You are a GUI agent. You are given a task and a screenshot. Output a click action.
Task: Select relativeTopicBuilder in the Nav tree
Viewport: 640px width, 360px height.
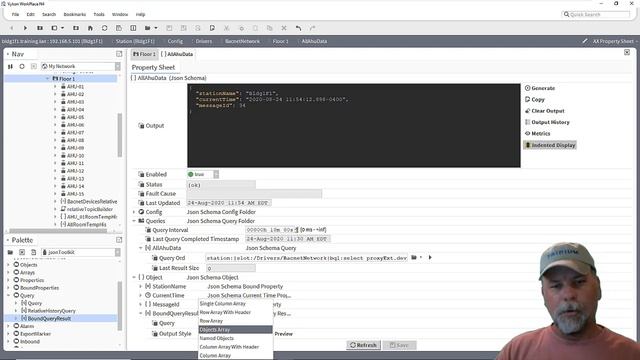point(90,209)
